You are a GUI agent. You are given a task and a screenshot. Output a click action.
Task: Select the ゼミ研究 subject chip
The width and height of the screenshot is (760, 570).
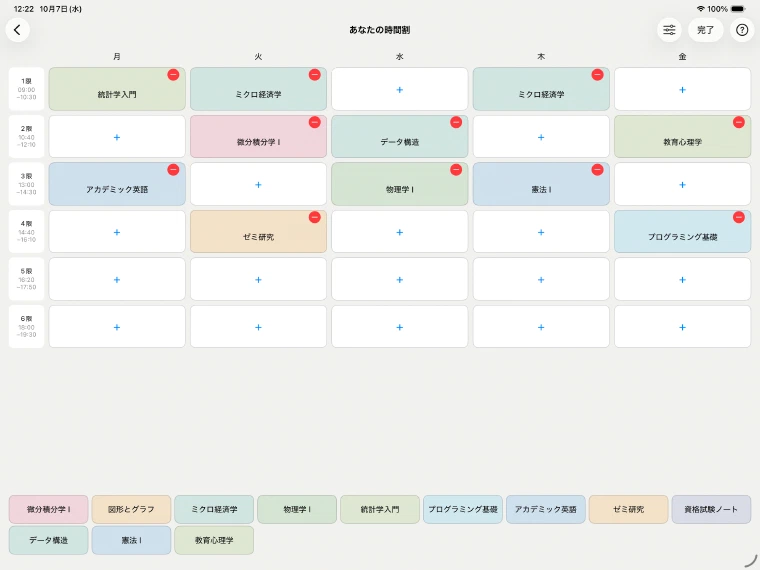(629, 509)
